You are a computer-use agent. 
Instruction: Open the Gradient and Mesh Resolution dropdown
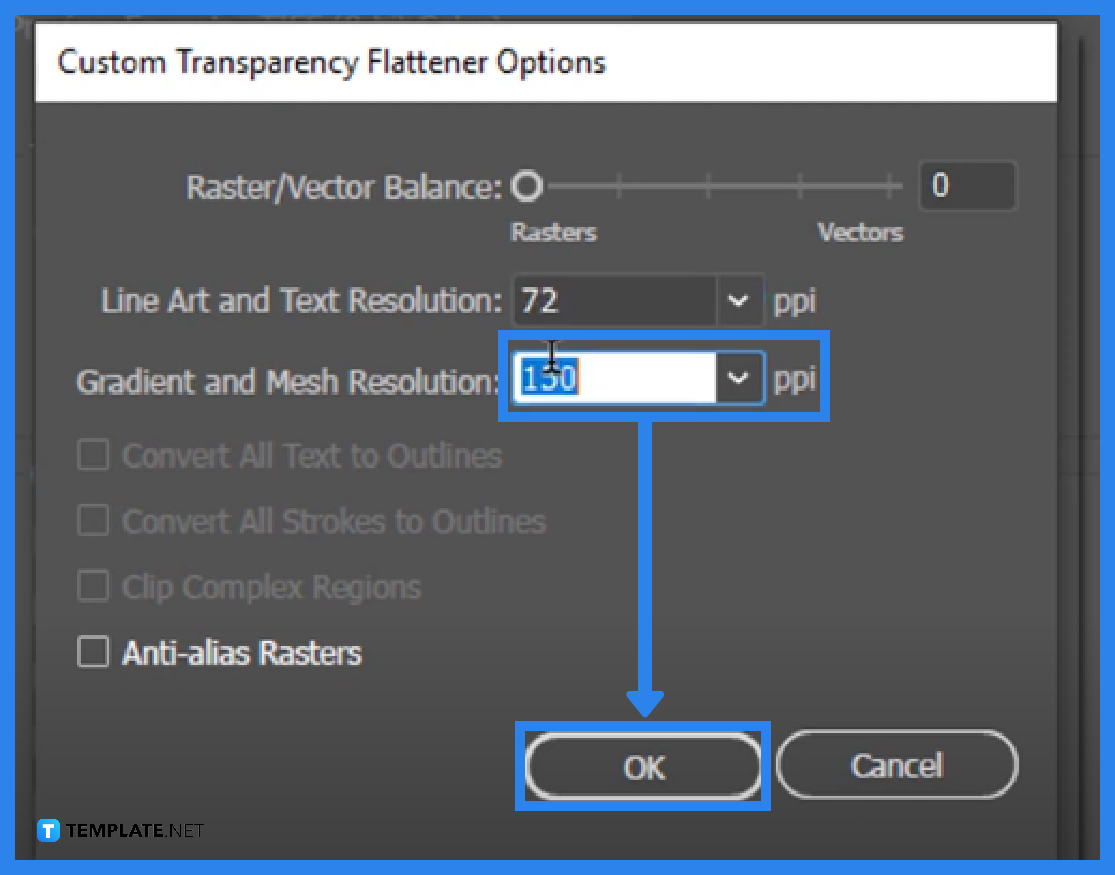pos(740,377)
